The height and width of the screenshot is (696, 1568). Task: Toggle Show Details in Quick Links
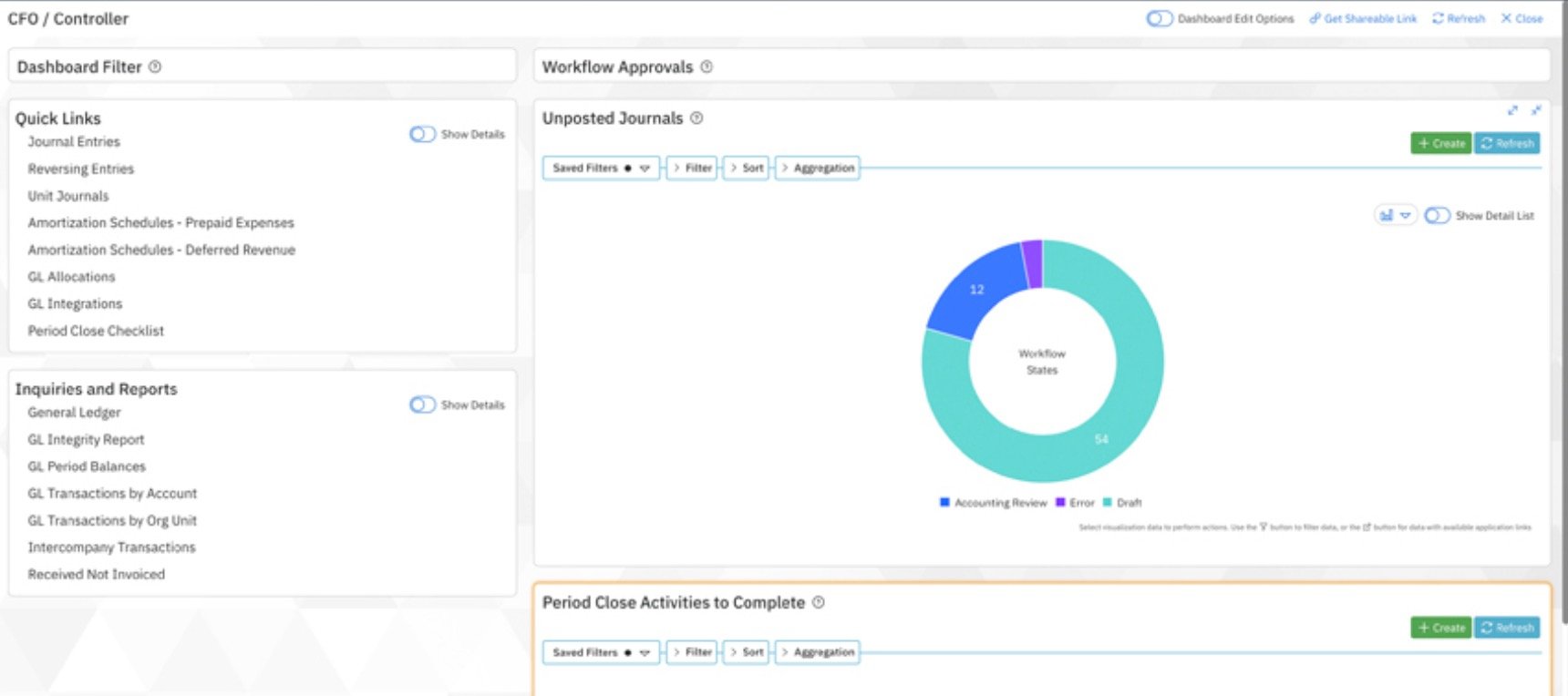pos(422,134)
